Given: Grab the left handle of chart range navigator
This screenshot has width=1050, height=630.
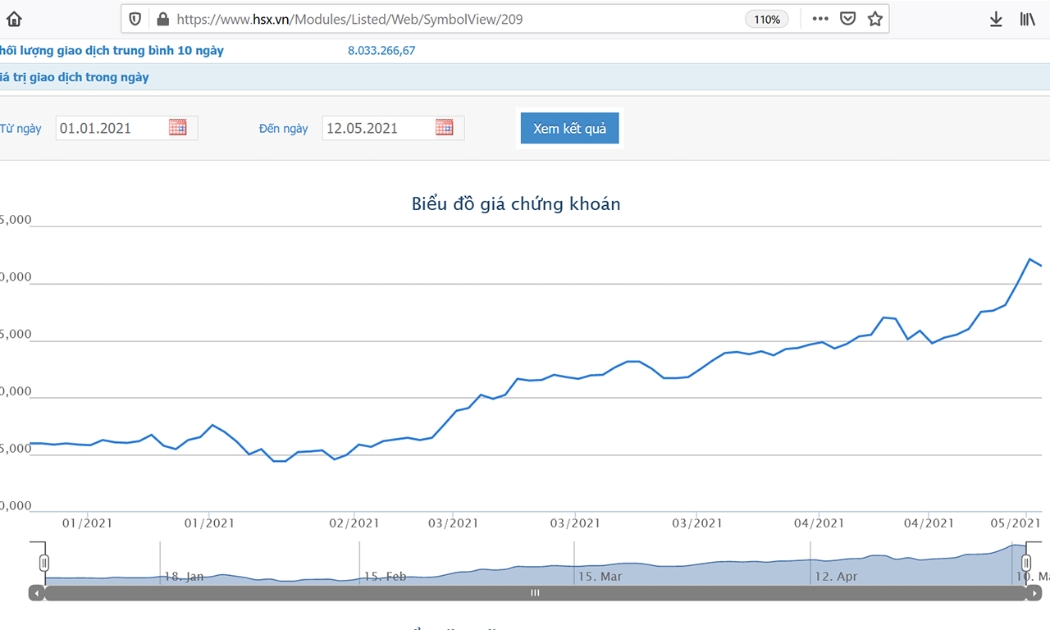Looking at the screenshot, I should point(44,562).
